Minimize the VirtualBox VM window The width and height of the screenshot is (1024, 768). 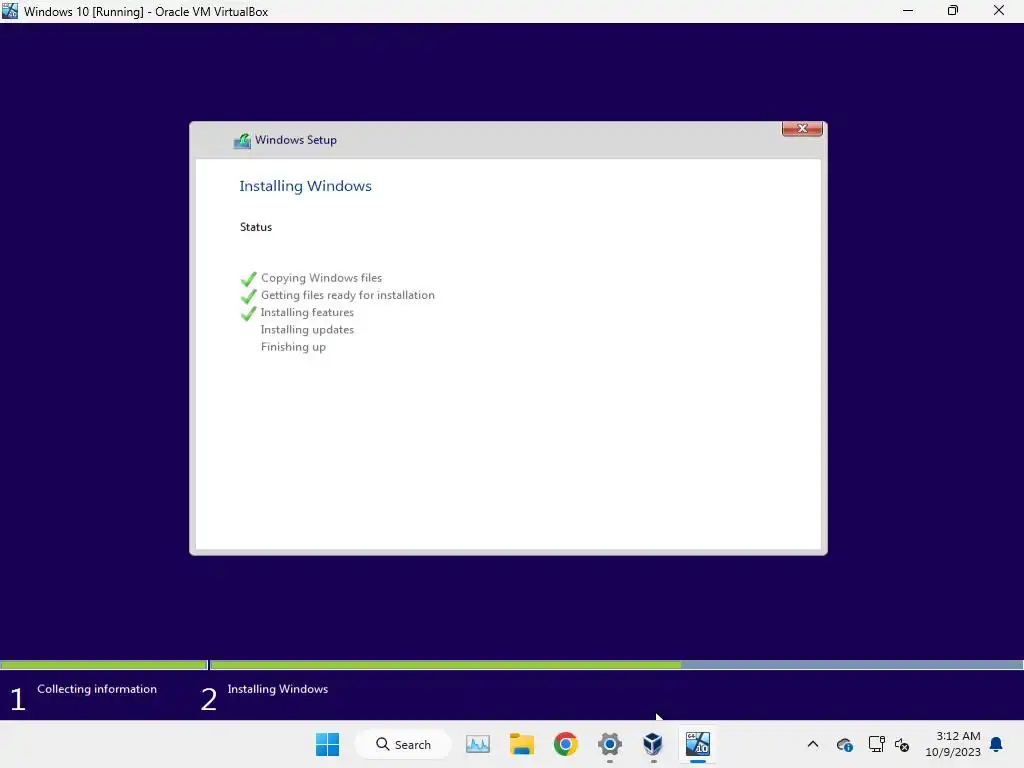point(908,11)
